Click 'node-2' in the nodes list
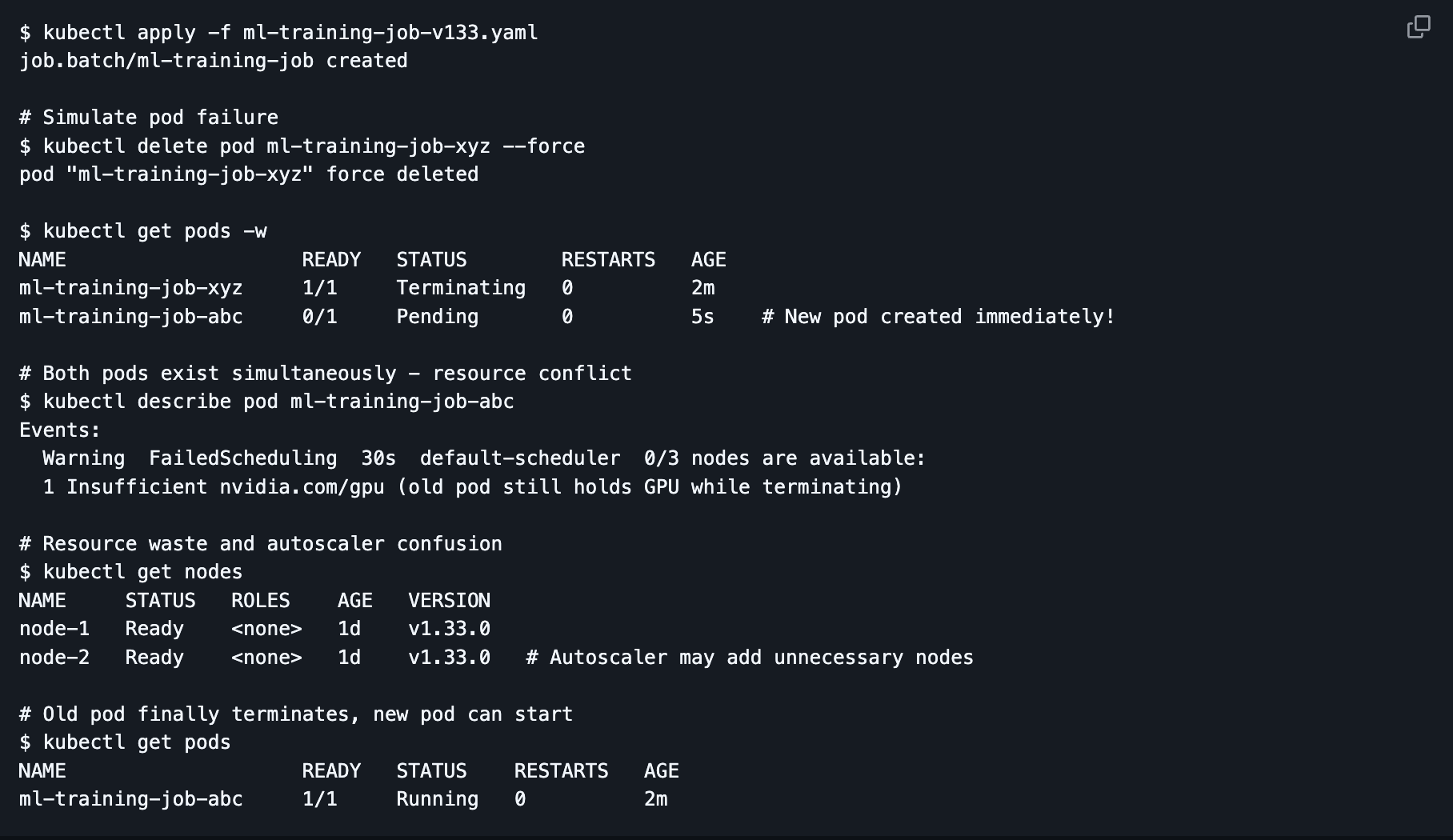This screenshot has height=840, width=1453. tap(54, 658)
